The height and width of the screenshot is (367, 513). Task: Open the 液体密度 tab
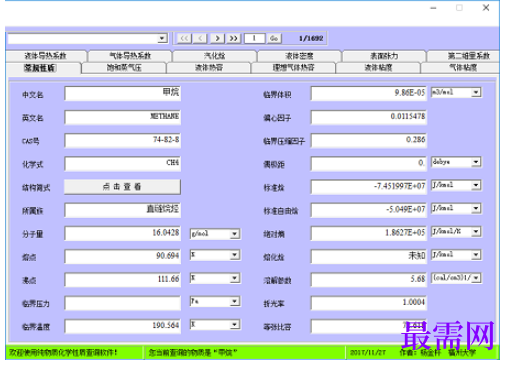299,56
